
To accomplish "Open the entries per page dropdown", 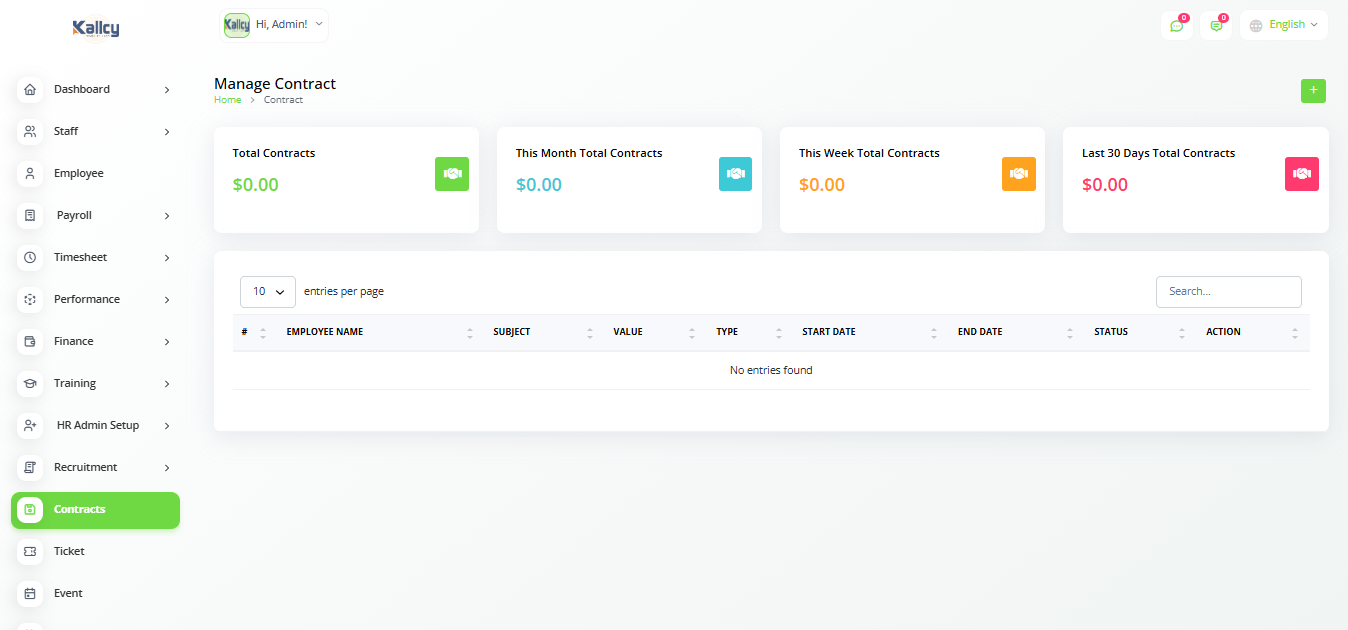I will click(x=268, y=291).
